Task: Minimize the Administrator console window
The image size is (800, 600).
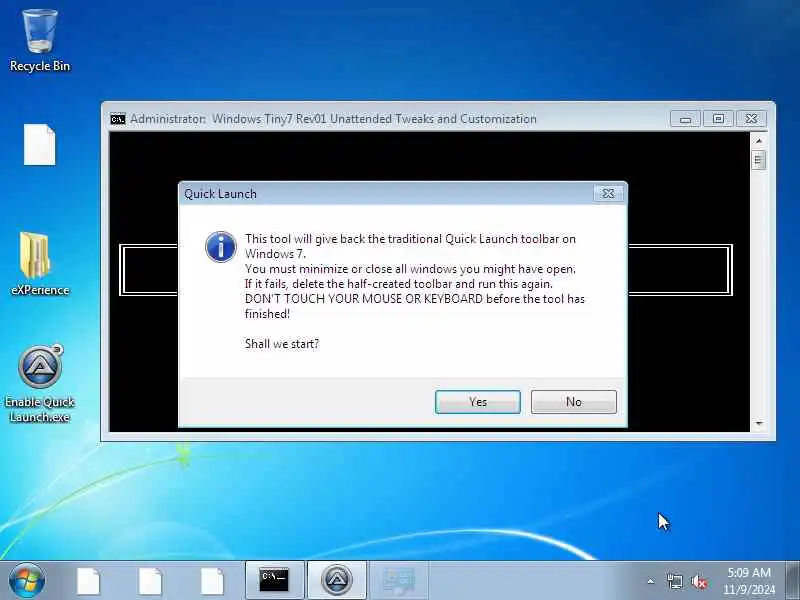Action: click(685, 119)
